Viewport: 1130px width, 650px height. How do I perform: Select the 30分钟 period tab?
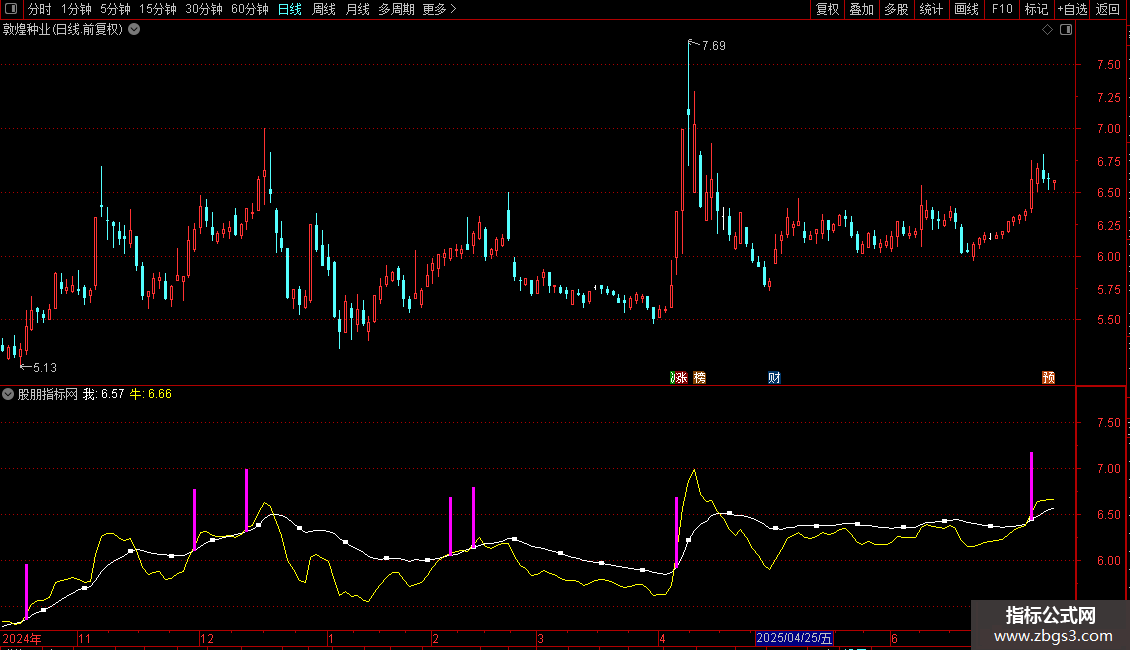[204, 9]
